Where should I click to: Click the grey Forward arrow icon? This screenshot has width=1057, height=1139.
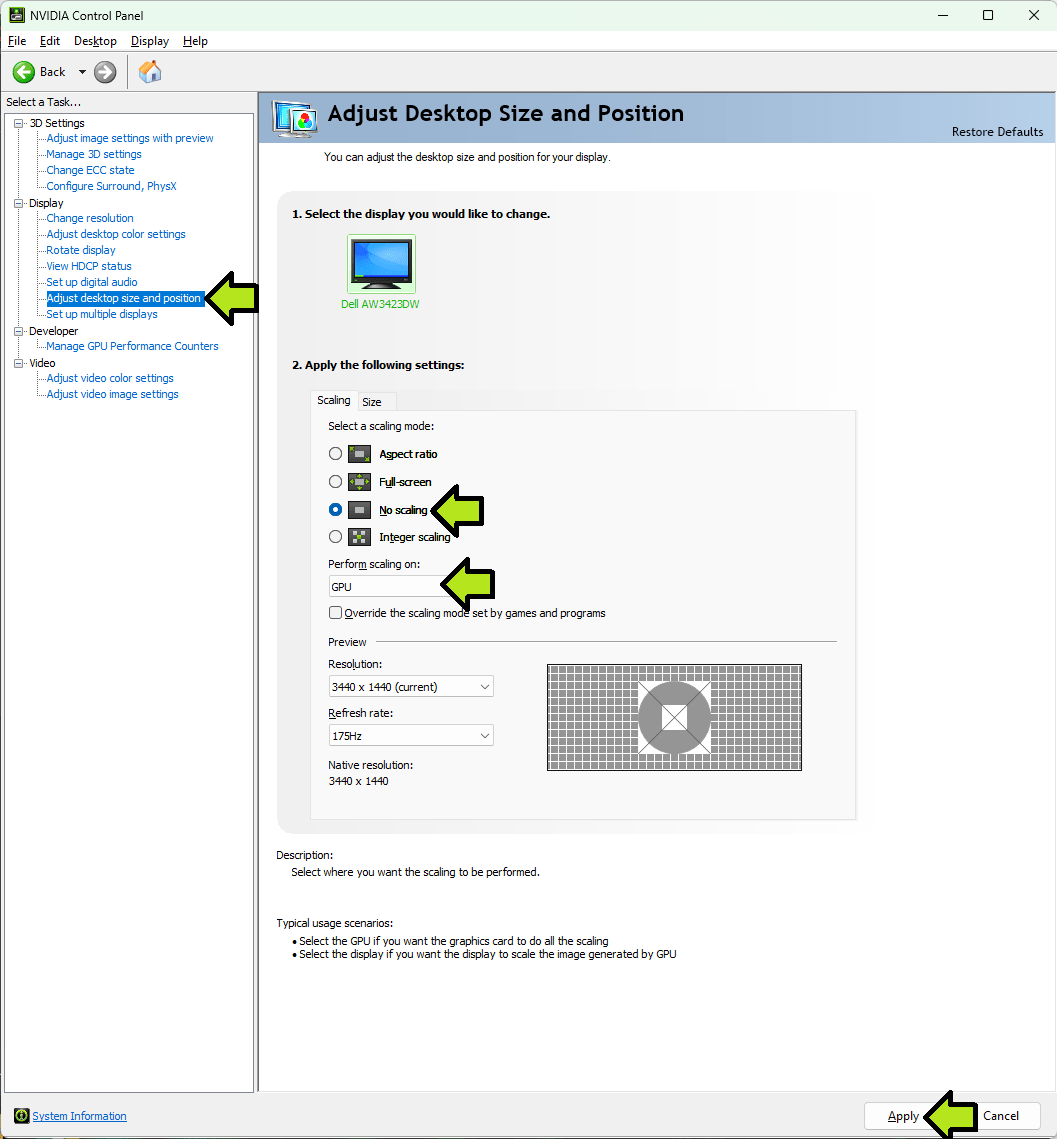105,72
